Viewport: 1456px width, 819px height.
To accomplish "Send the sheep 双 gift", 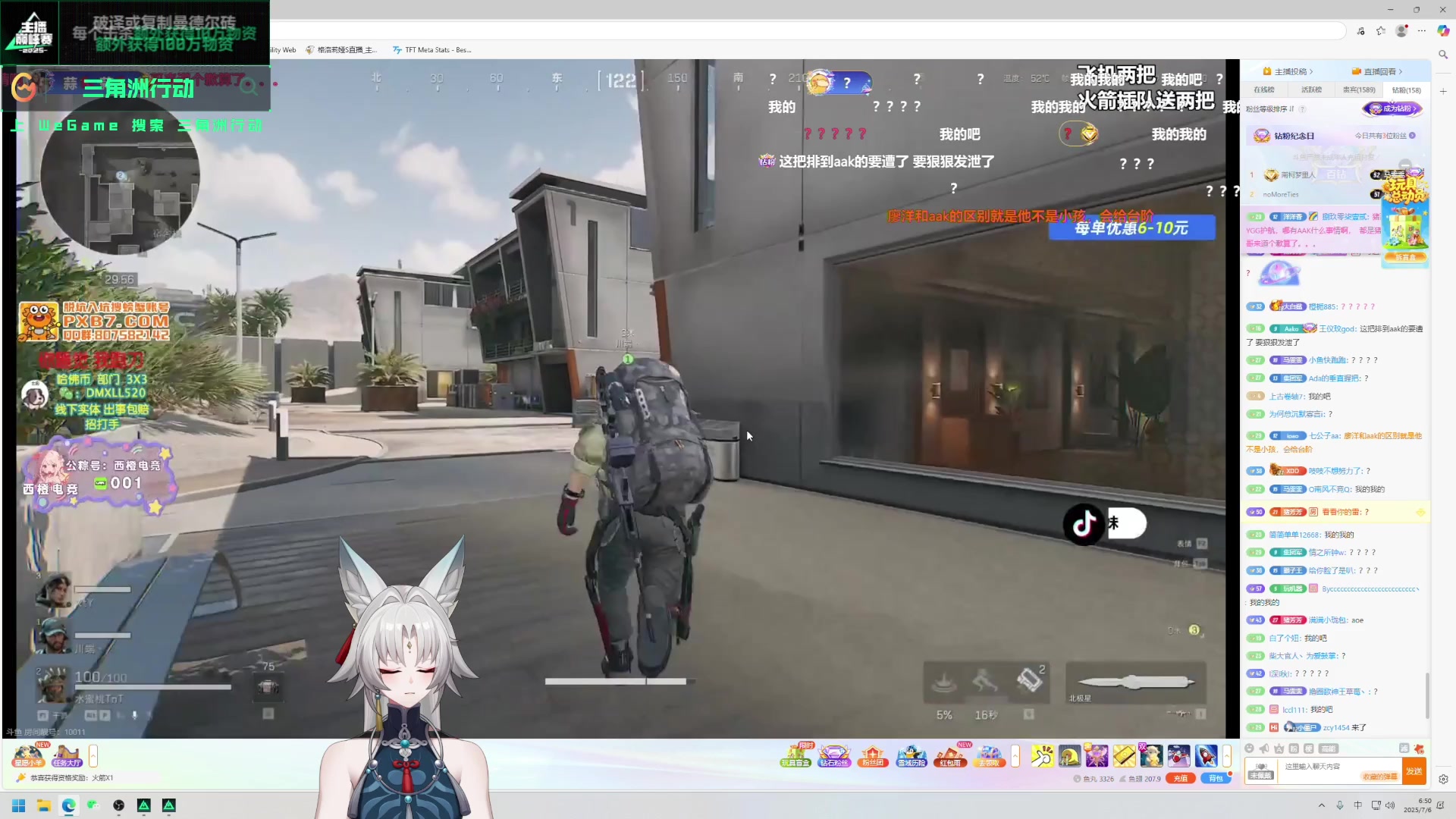I will click(x=1151, y=755).
